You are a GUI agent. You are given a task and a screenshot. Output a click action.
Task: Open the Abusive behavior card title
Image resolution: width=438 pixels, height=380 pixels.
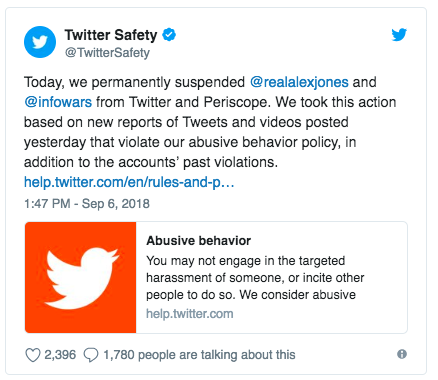point(199,241)
